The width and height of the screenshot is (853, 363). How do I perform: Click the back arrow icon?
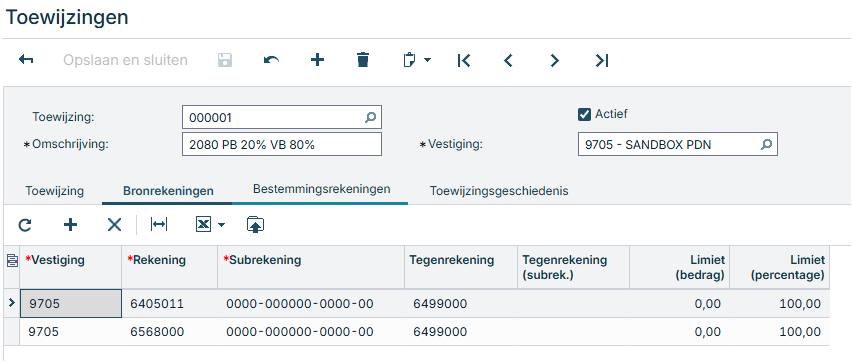(x=26, y=60)
